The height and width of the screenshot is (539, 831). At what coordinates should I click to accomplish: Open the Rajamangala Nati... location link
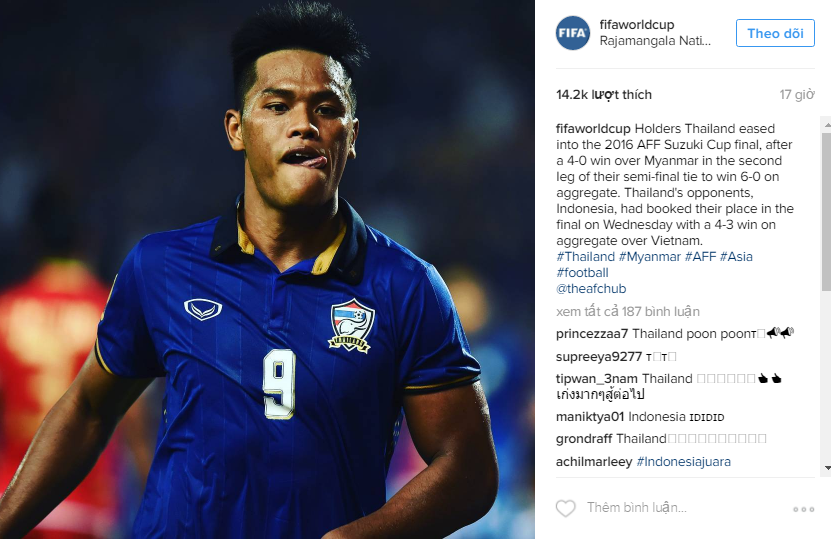(x=655, y=41)
